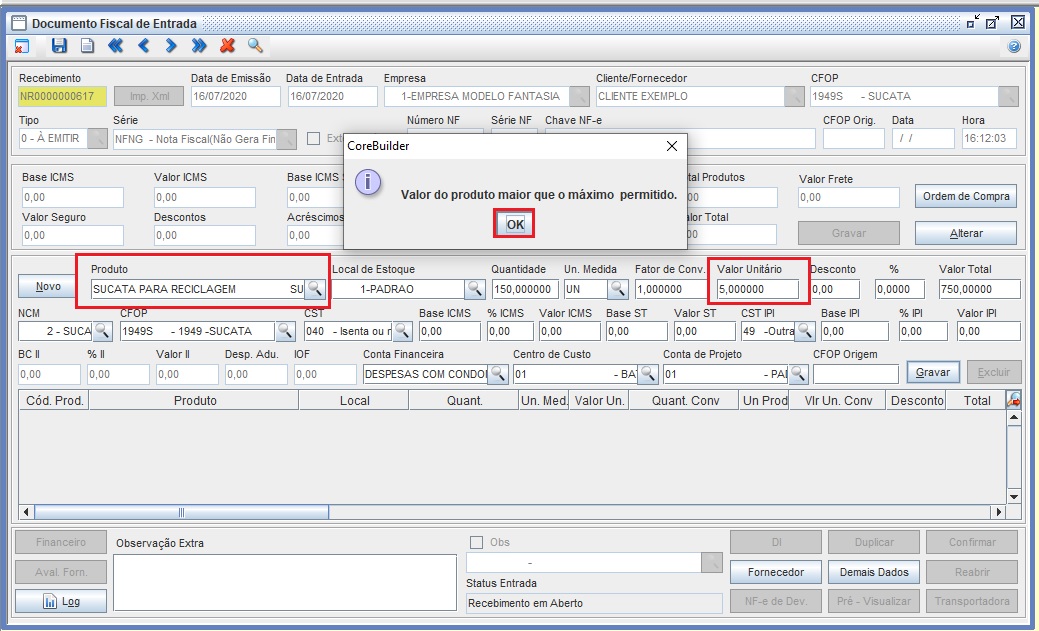Open the Produto lookup magnifier
The height and width of the screenshot is (631, 1039).
coord(315,289)
